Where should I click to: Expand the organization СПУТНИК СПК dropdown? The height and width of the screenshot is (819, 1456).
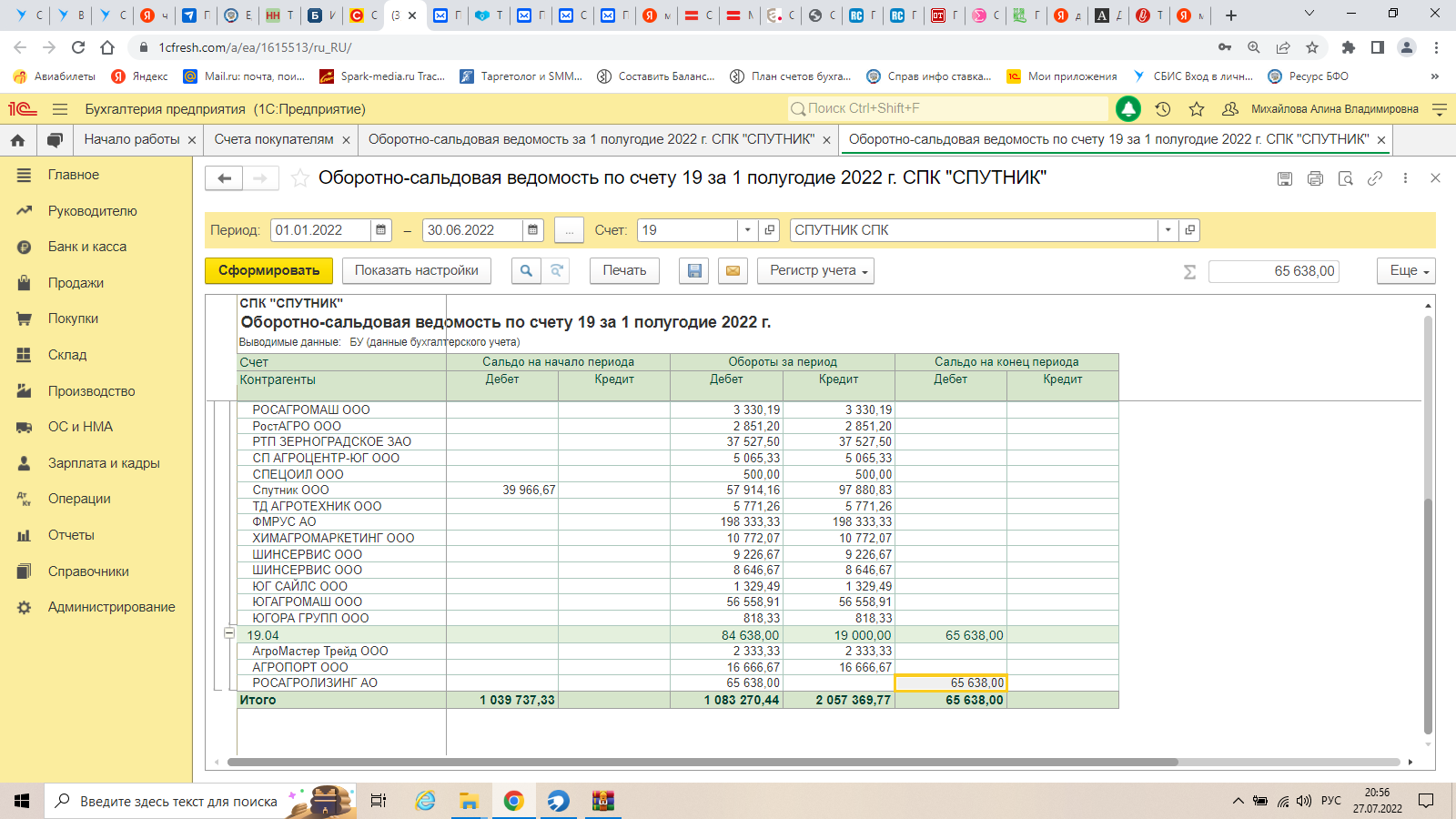tap(1168, 230)
